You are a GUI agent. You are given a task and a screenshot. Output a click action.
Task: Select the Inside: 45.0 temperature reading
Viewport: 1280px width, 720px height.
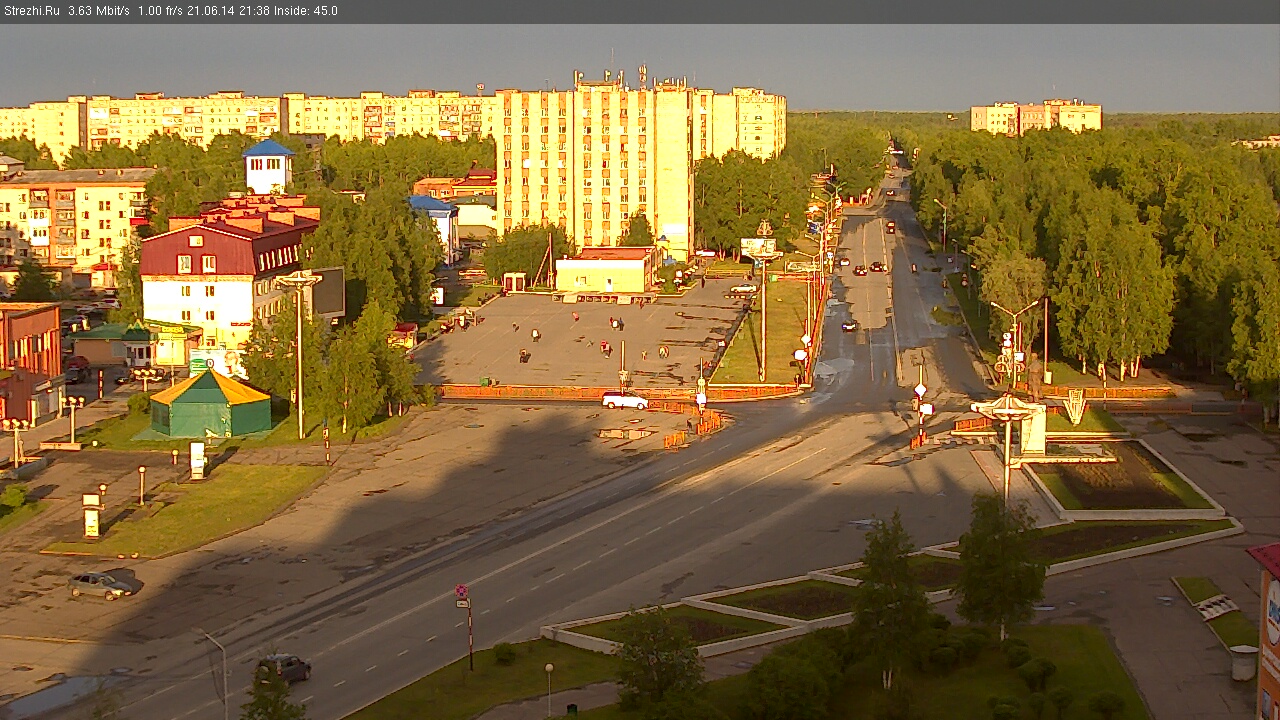305,11
